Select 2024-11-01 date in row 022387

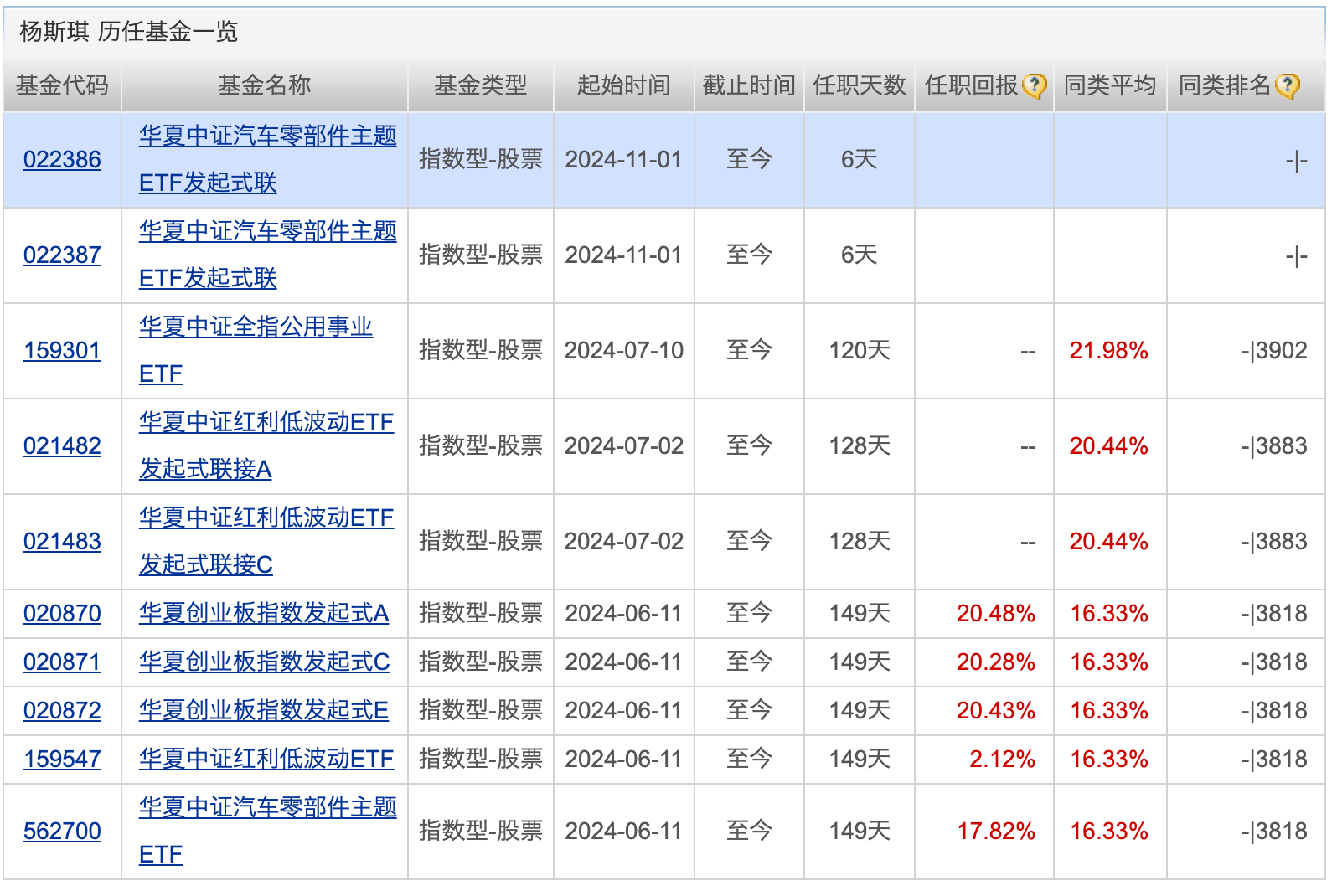pos(623,255)
